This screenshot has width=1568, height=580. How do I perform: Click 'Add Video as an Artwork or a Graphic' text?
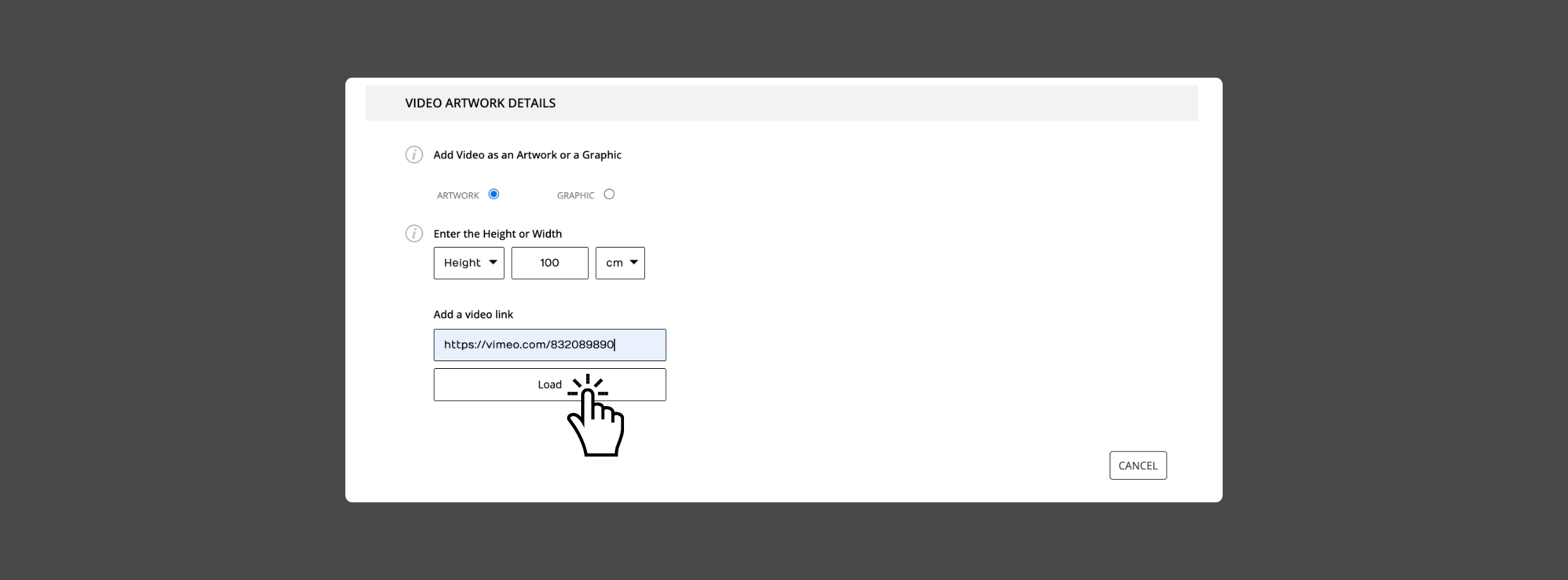tap(527, 155)
